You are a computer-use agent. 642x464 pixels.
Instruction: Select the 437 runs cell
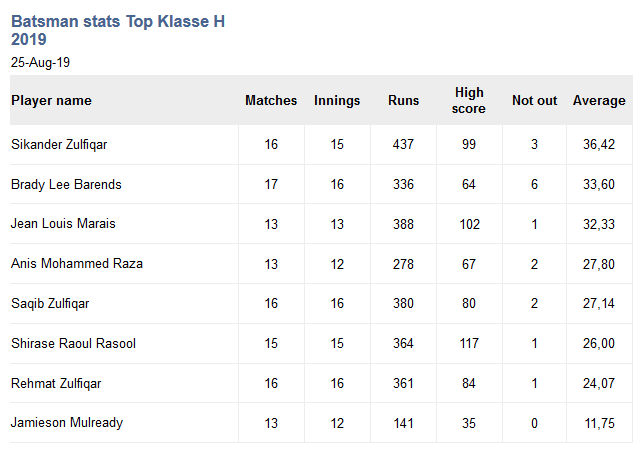[x=403, y=144]
